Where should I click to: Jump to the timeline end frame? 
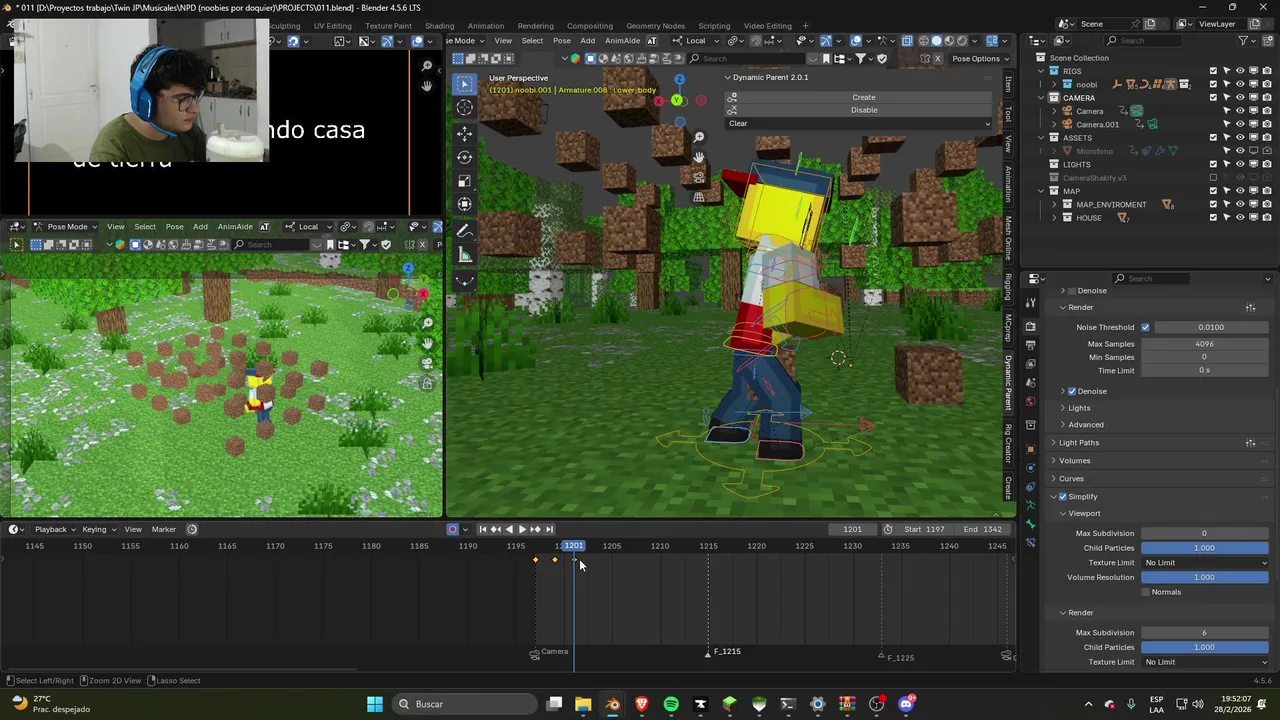(549, 529)
